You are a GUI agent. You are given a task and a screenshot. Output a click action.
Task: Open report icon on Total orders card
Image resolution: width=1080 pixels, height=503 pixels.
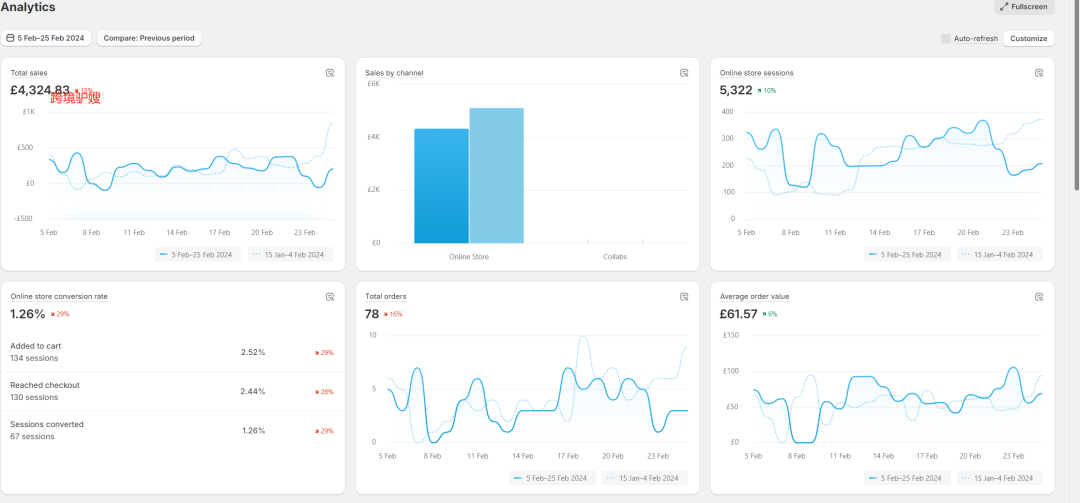(x=684, y=297)
